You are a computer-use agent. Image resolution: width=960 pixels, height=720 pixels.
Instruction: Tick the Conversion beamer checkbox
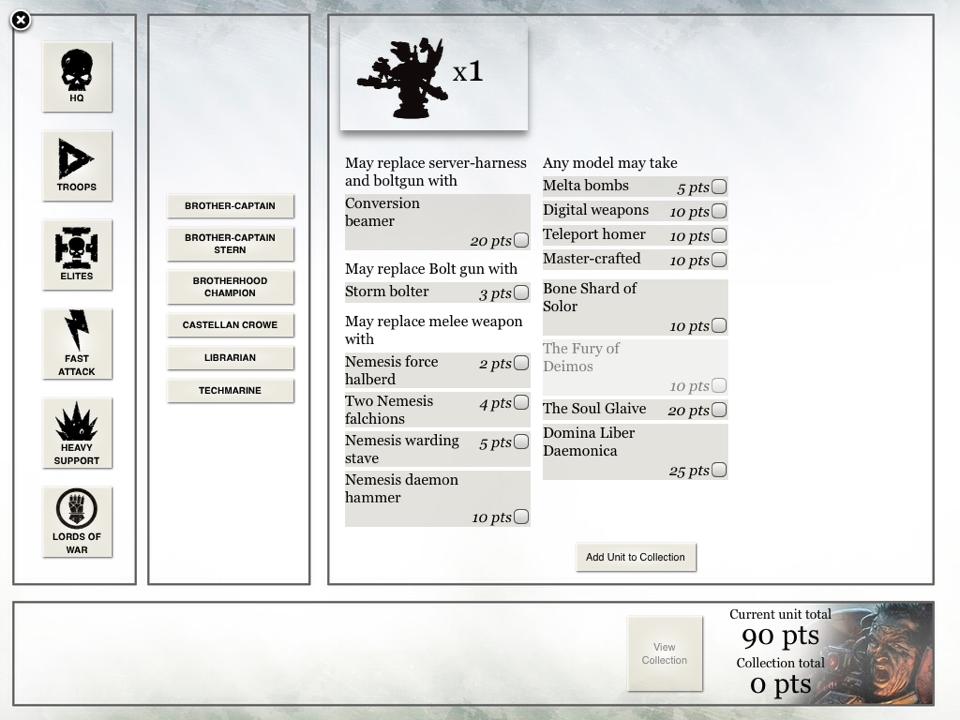522,240
